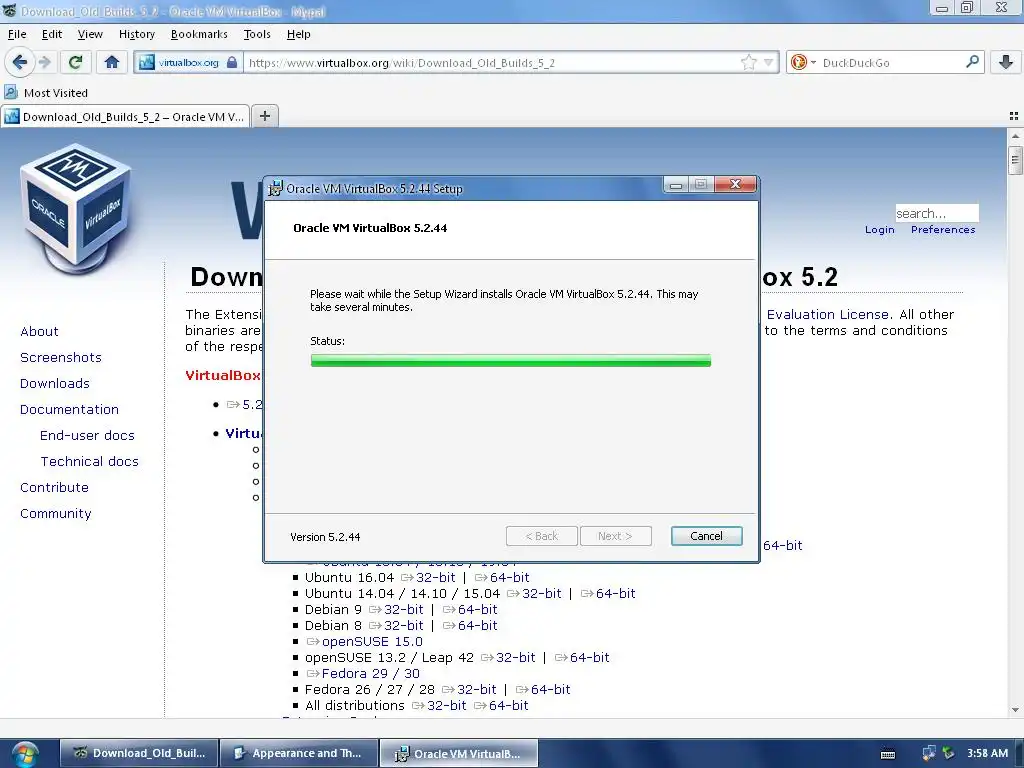Open the End-user docs link
Image resolution: width=1024 pixels, height=768 pixels.
[88, 436]
